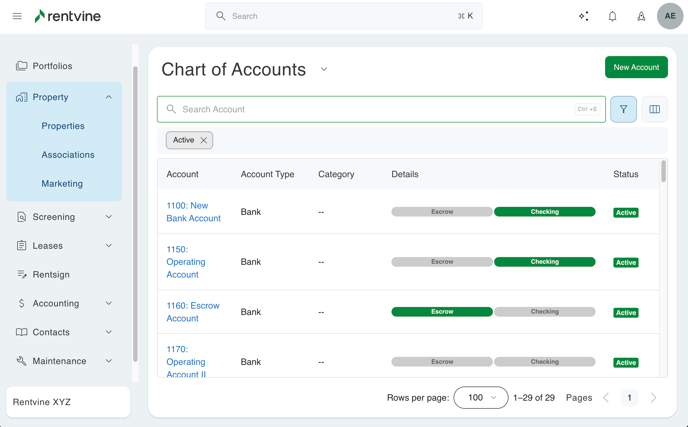This screenshot has height=427, width=688.
Task: Open Portfolios in the sidebar
Action: [x=52, y=66]
